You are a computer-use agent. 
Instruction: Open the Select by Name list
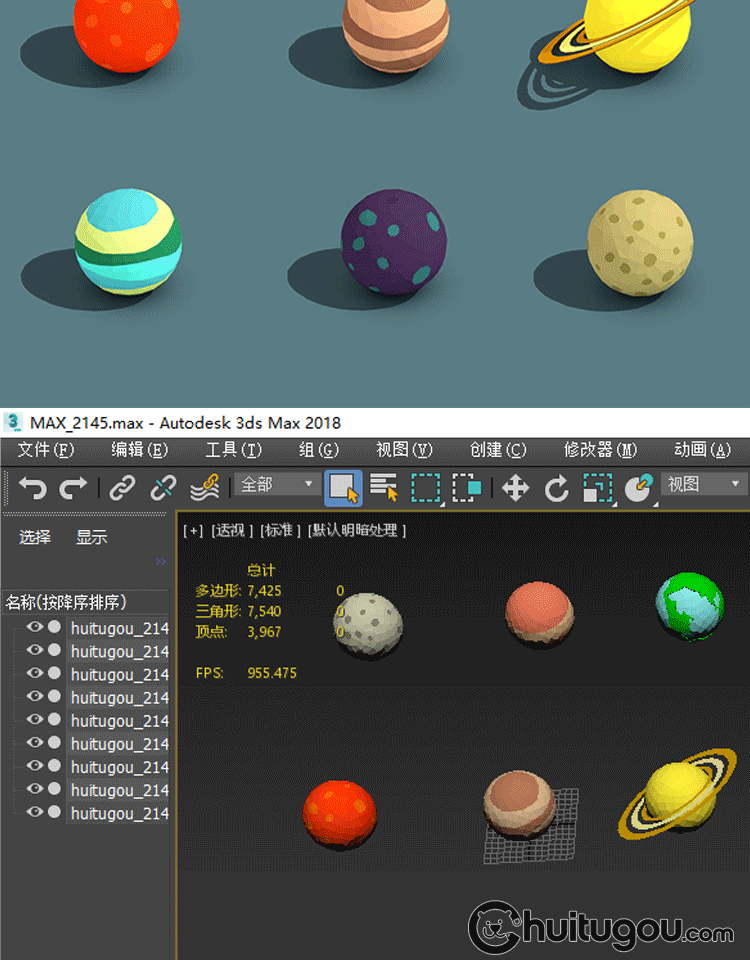coord(384,488)
